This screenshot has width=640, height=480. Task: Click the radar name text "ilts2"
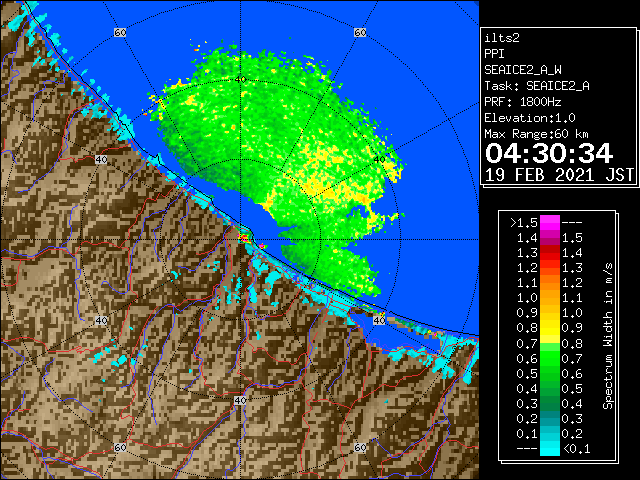pyautogui.click(x=502, y=38)
